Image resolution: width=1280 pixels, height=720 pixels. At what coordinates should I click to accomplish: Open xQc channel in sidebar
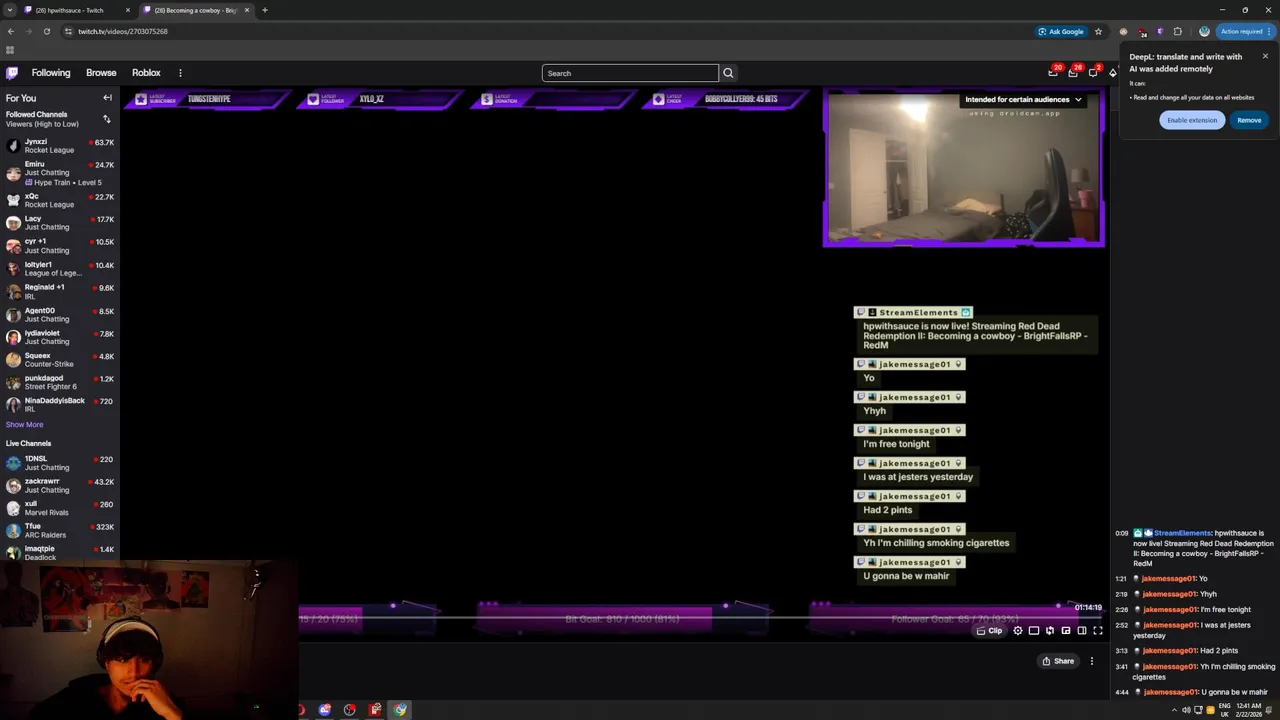coord(60,200)
